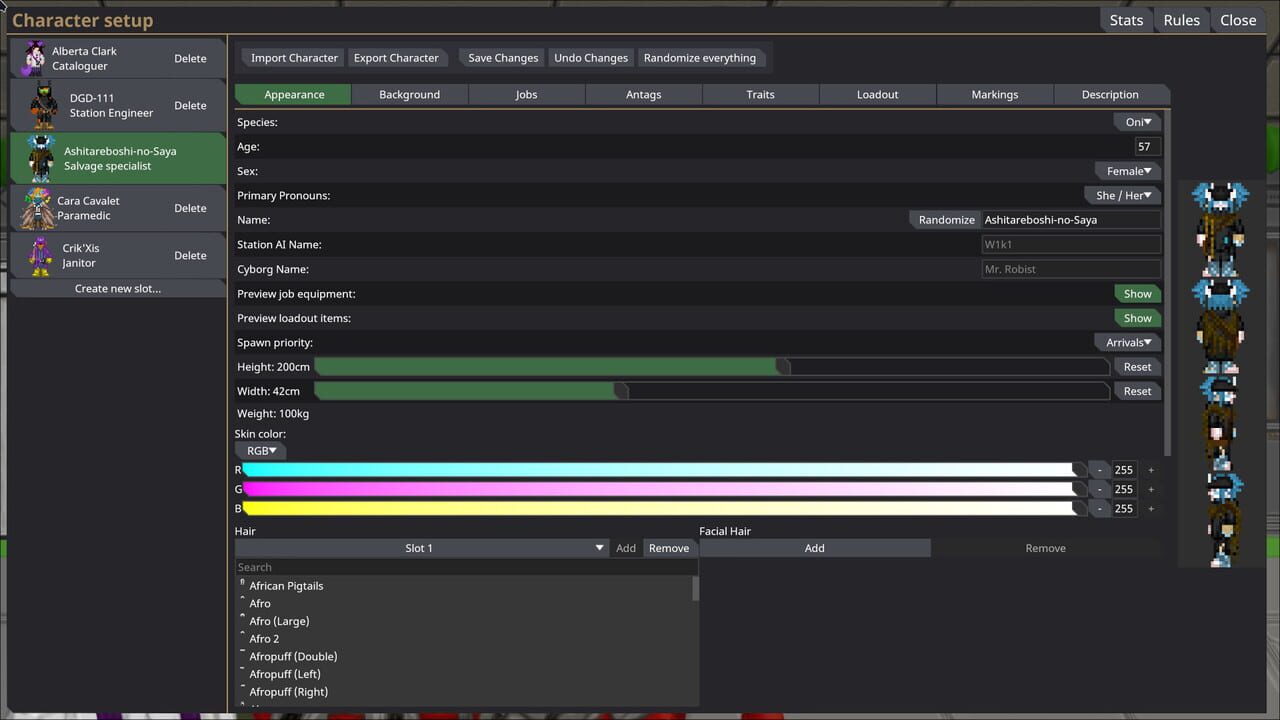Click Cara Cavalet's paramedic portrait icon
The image size is (1280, 720).
point(38,207)
